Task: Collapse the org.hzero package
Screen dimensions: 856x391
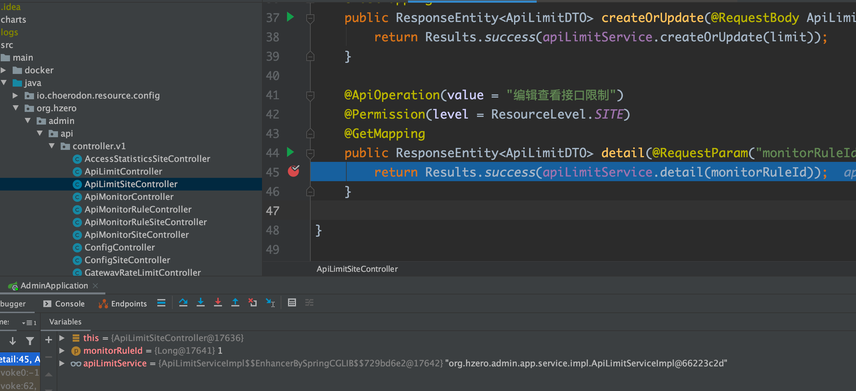Action: click(x=16, y=108)
